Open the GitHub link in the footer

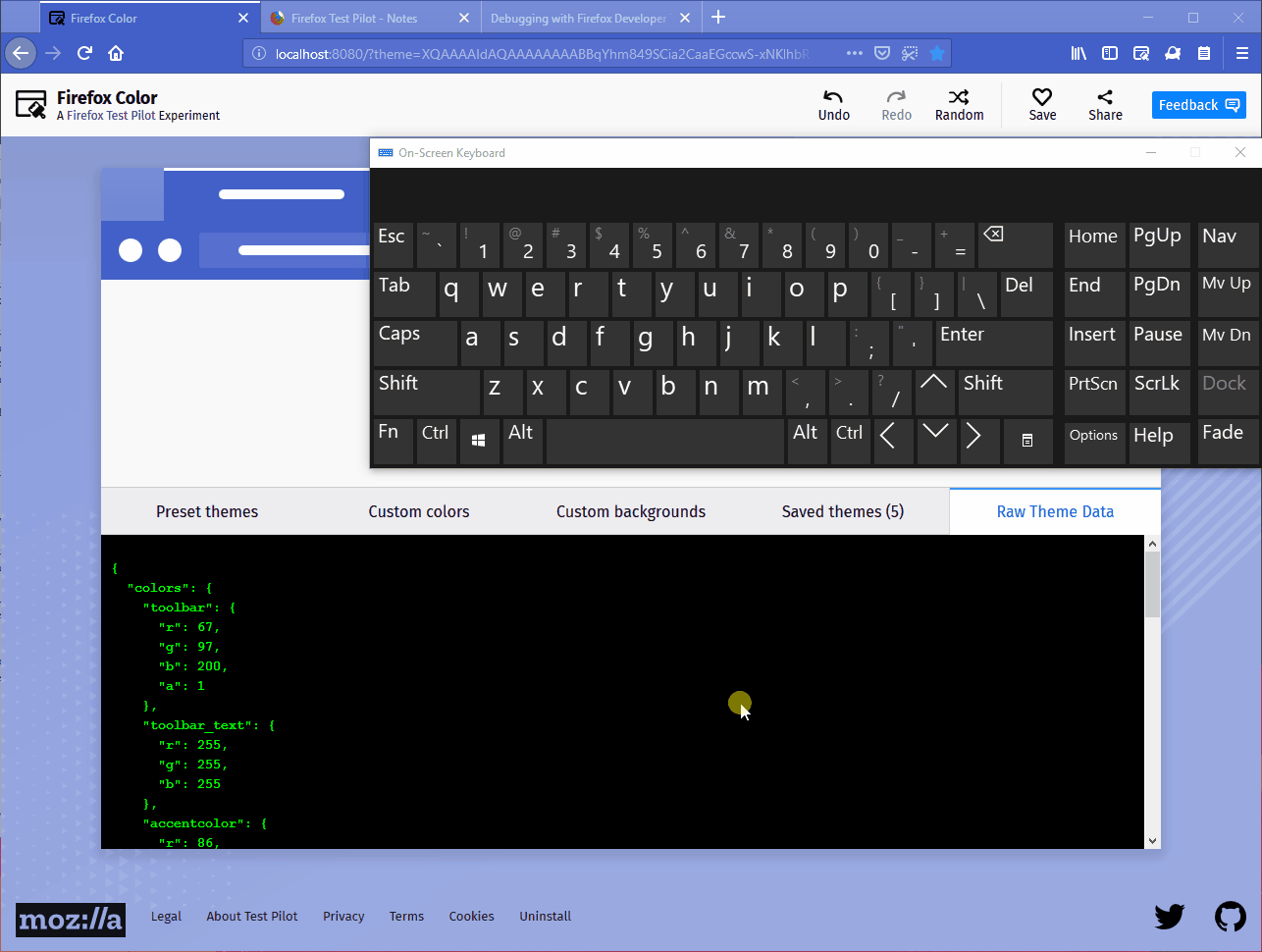pyautogui.click(x=1231, y=917)
